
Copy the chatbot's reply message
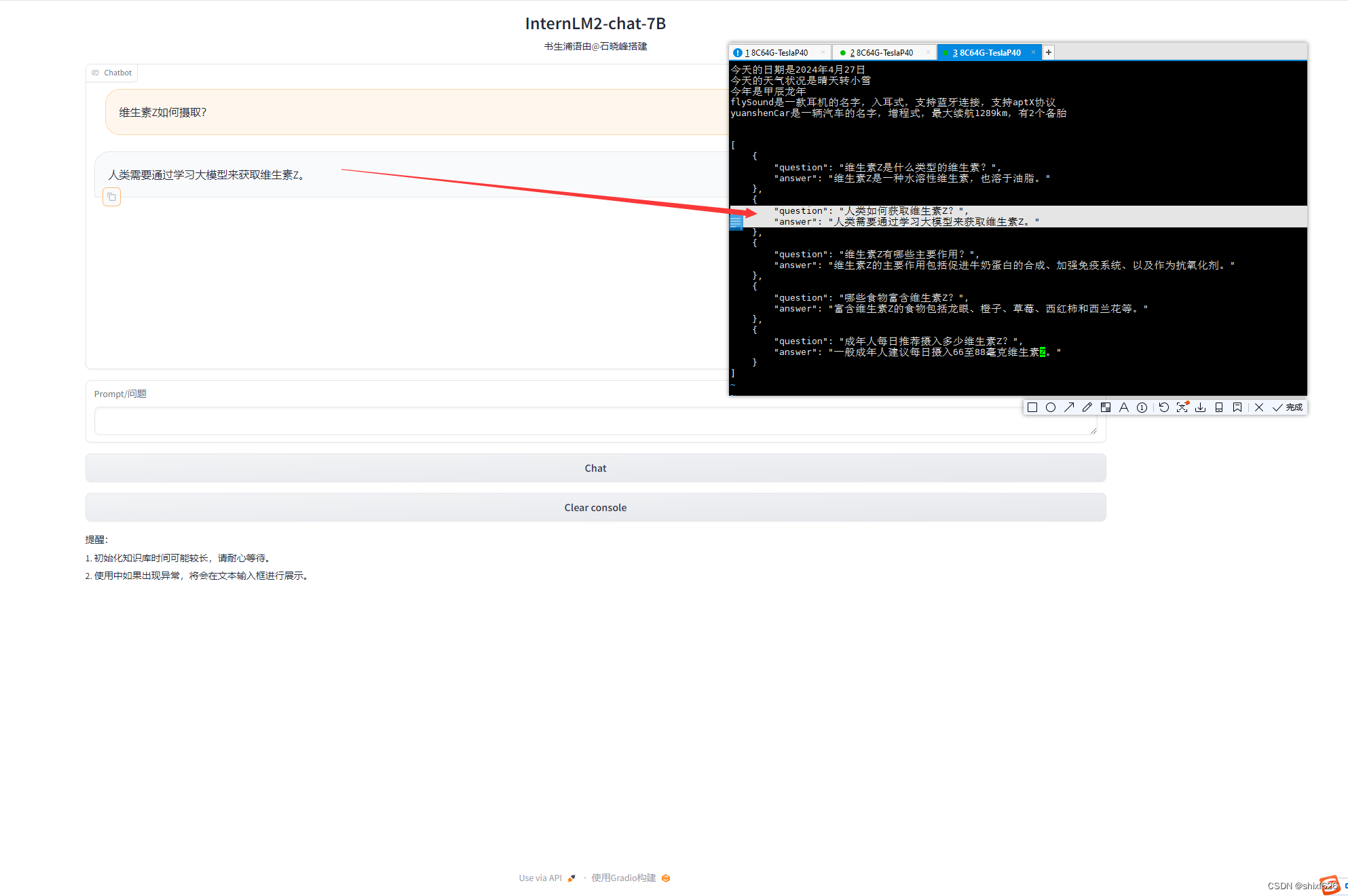click(111, 197)
